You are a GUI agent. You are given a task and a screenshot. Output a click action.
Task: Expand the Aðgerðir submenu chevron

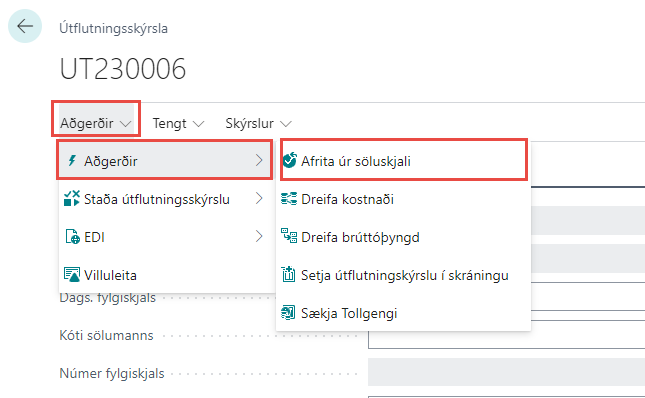259,160
